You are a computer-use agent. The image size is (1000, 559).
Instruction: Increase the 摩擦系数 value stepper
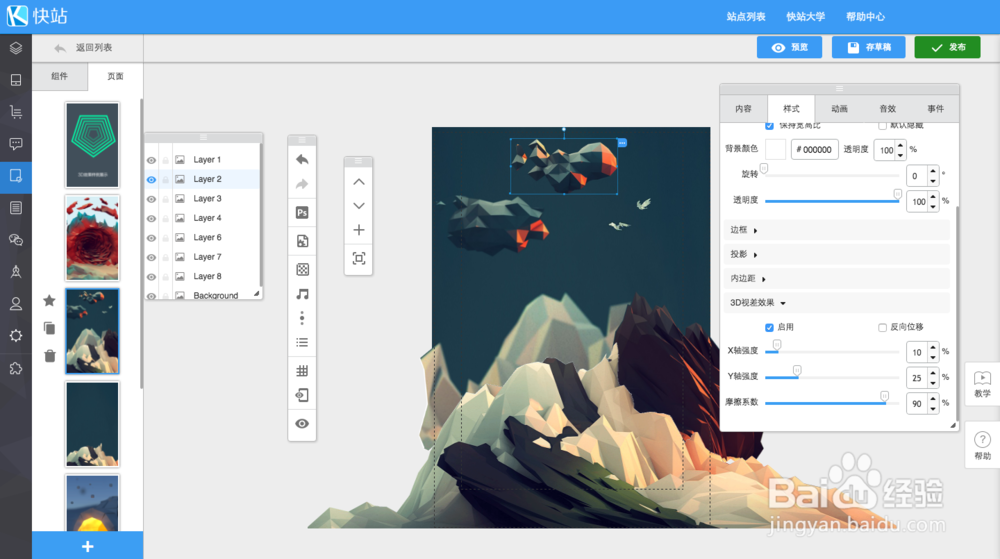[933, 399]
